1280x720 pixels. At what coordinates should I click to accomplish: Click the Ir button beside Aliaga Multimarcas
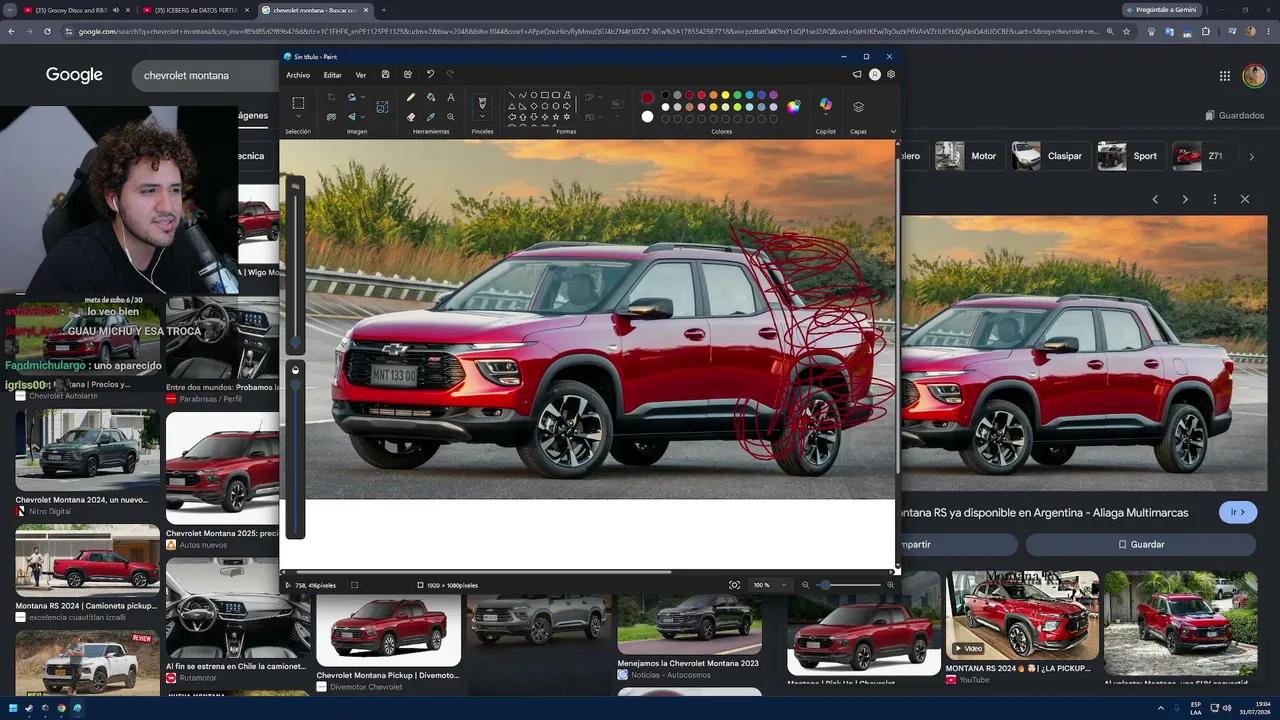pos(1238,512)
